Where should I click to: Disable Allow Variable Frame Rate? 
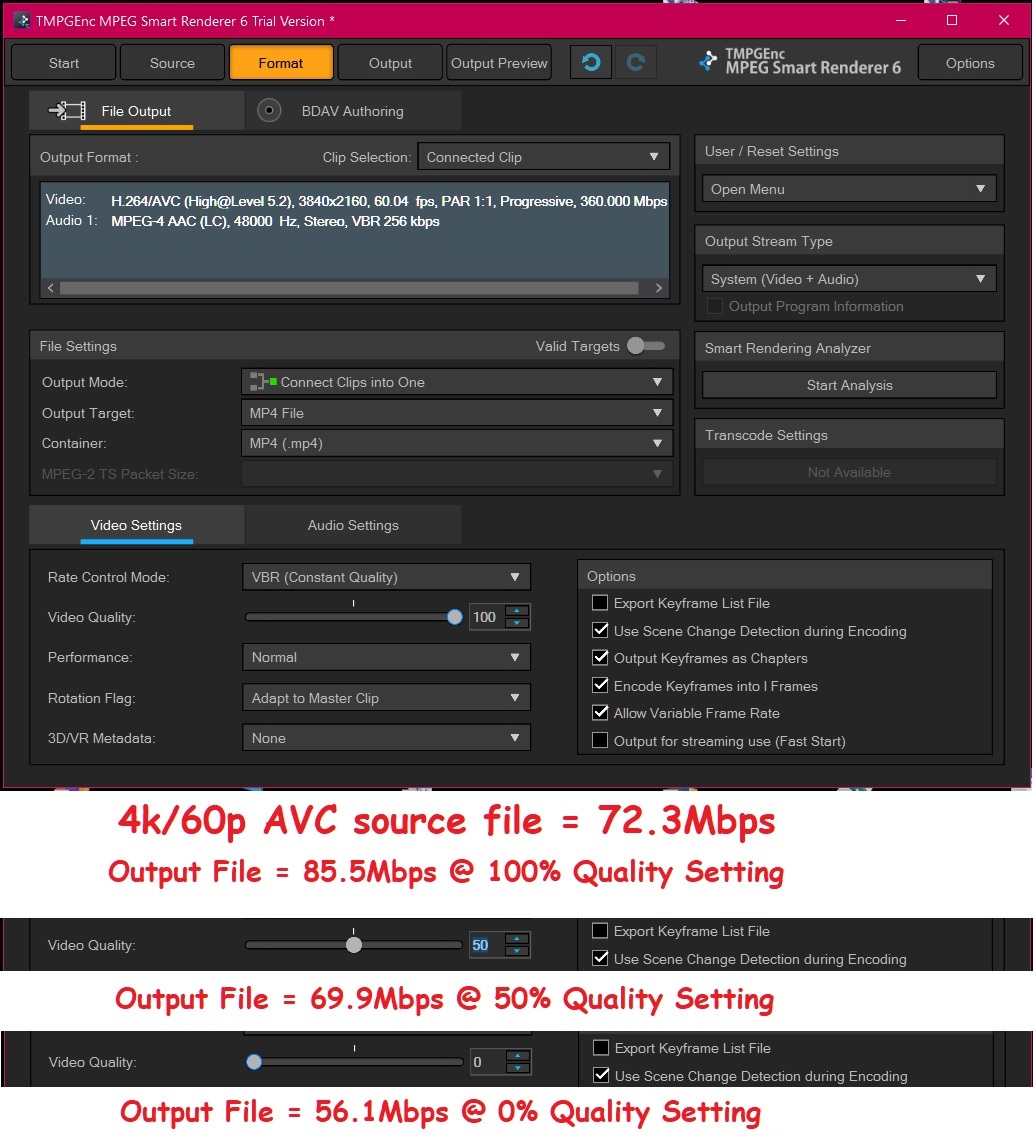pyautogui.click(x=600, y=712)
